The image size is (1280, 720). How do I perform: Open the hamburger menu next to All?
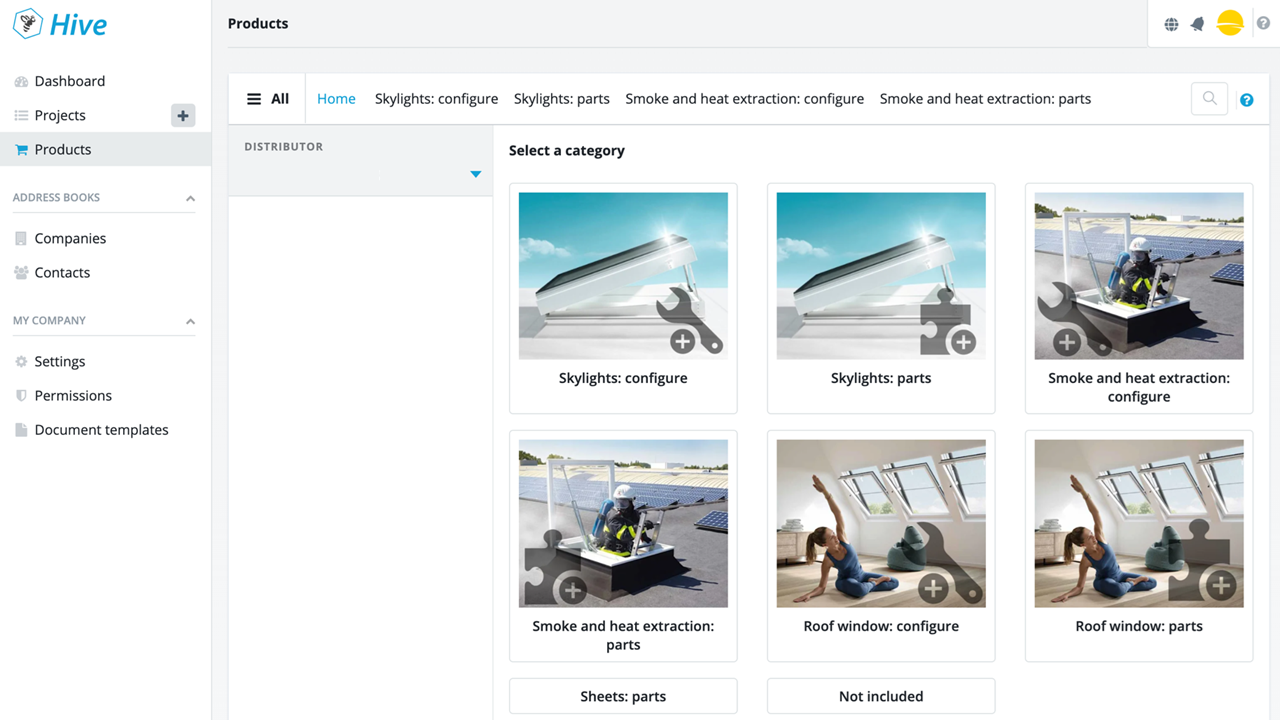[253, 98]
